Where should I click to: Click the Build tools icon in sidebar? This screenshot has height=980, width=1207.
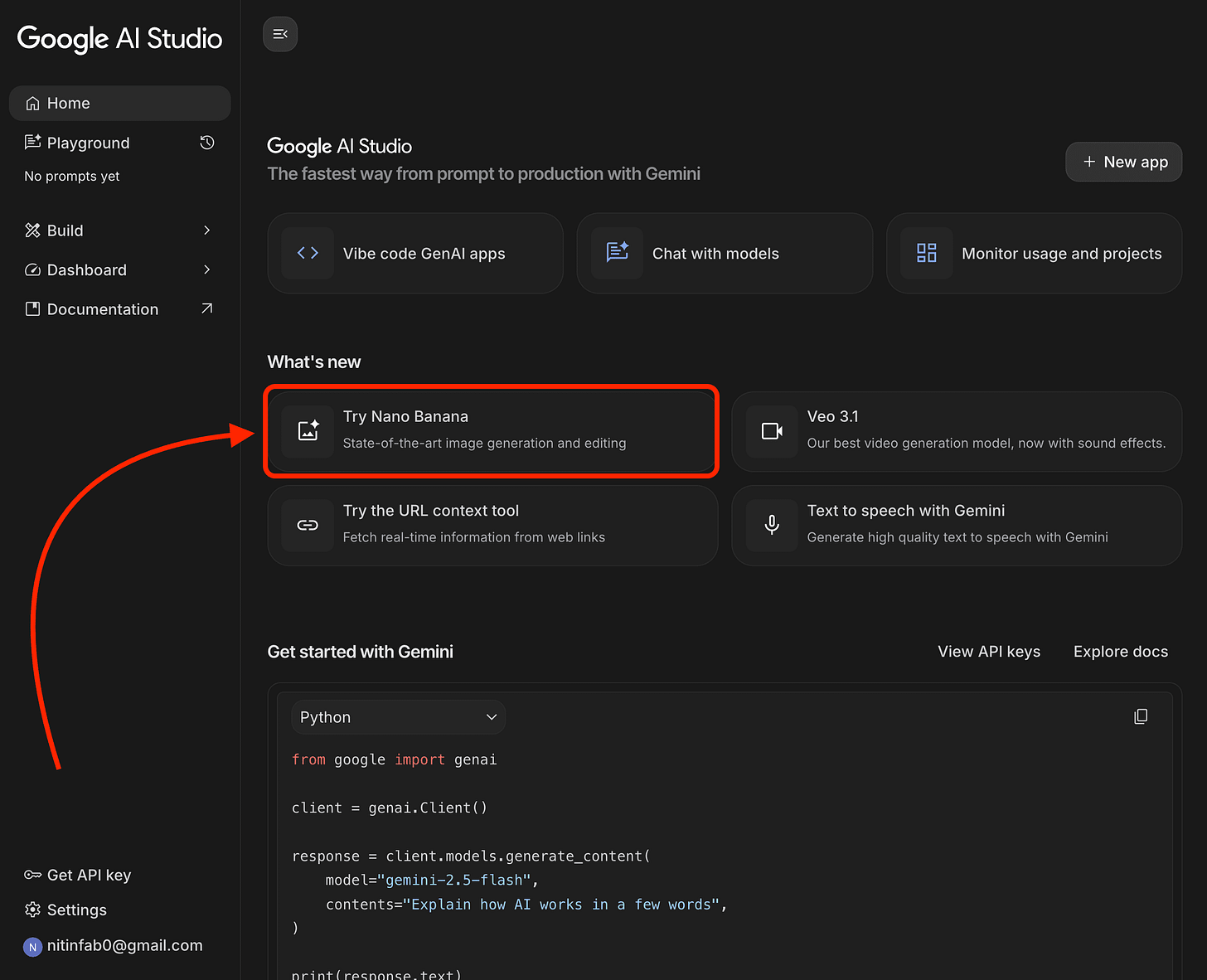coord(33,230)
